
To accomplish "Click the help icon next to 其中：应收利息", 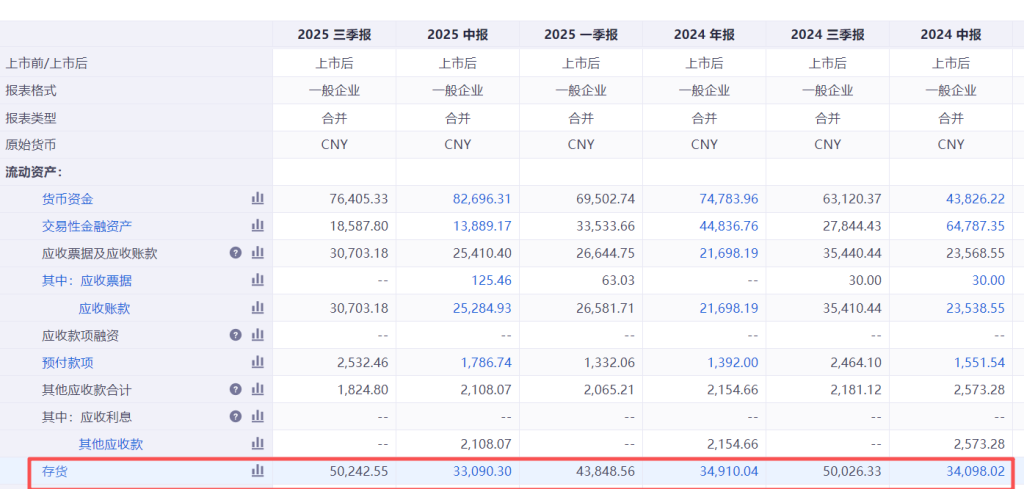I will pyautogui.click(x=236, y=416).
